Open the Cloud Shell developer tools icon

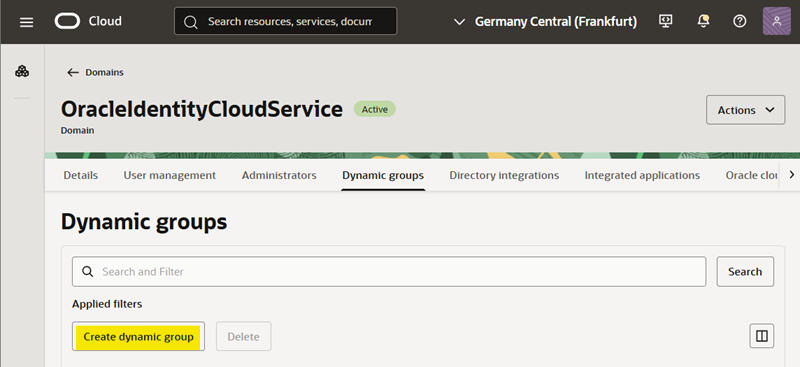(665, 21)
